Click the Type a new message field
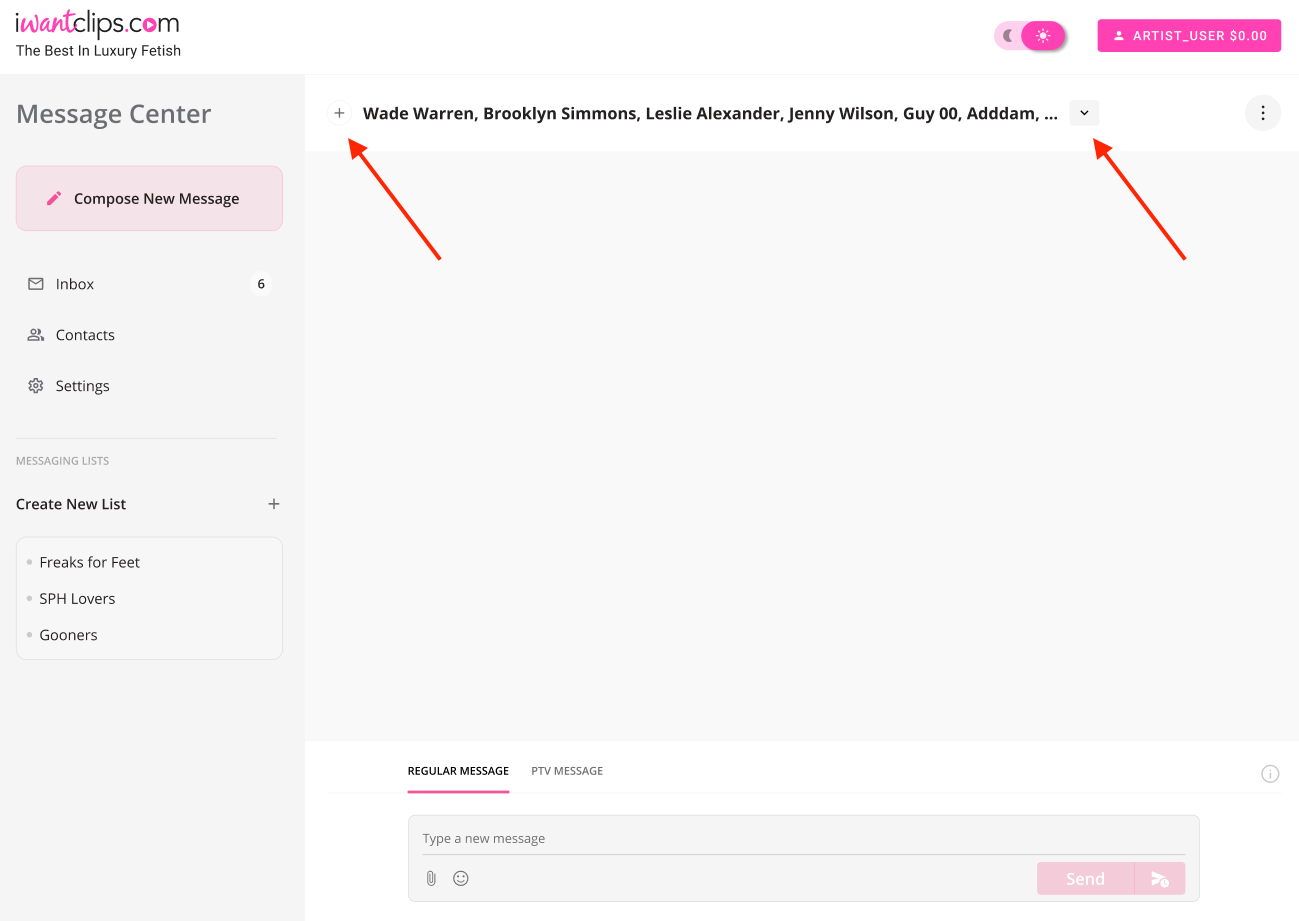This screenshot has width=1299, height=921. (803, 838)
